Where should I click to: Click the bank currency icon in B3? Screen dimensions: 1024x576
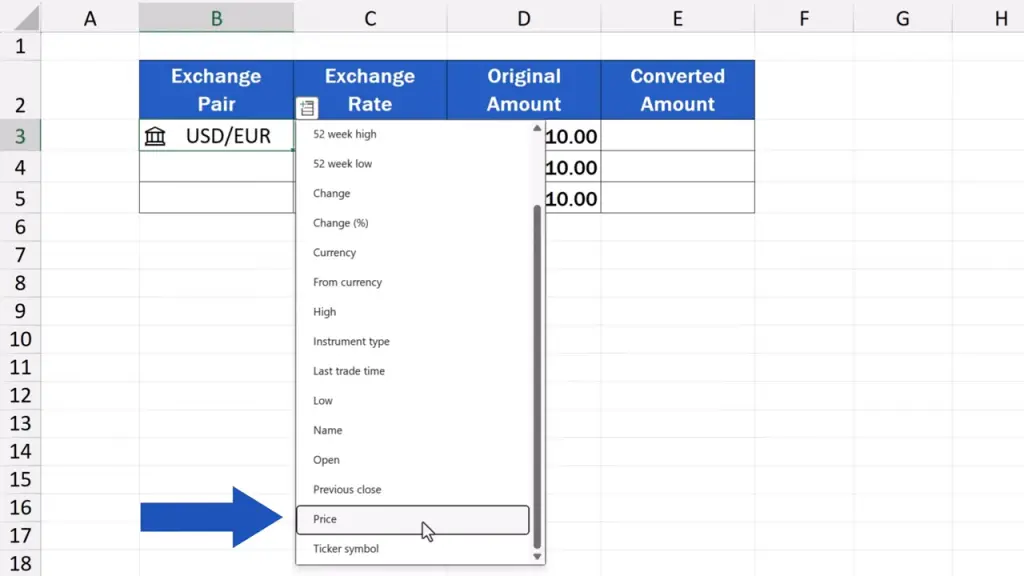click(x=155, y=136)
